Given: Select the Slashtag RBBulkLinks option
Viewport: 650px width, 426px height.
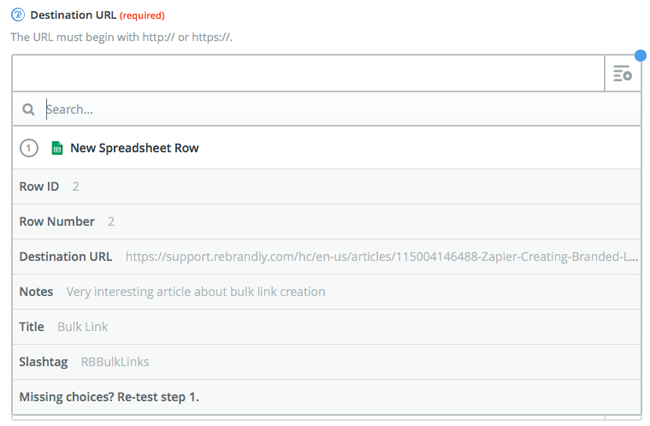Looking at the screenshot, I should tap(327, 362).
